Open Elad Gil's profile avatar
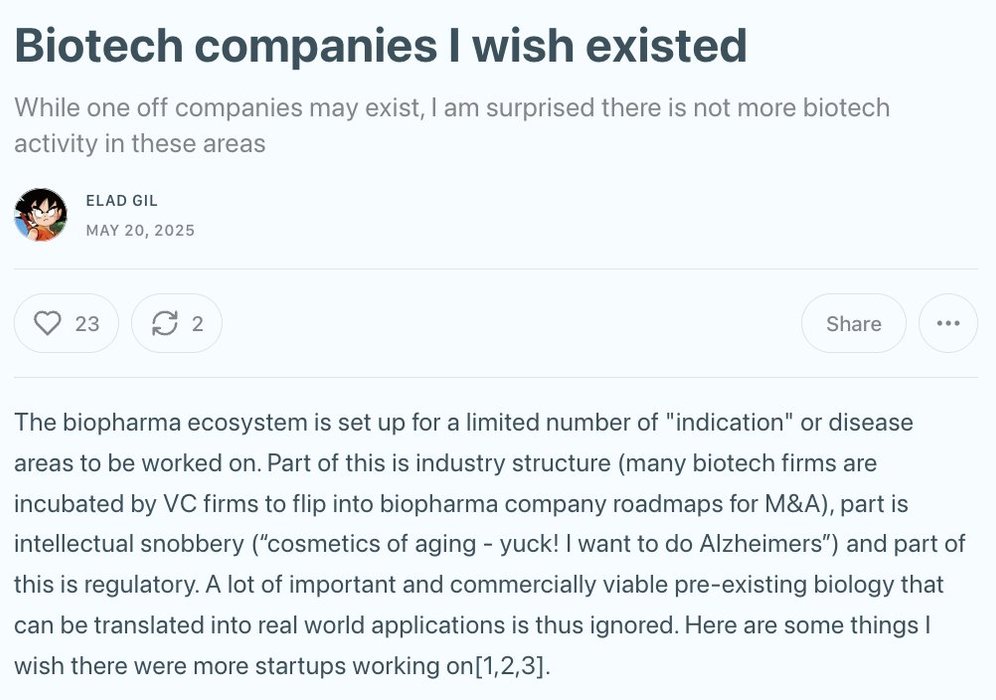The width and height of the screenshot is (996, 700). (x=40, y=214)
